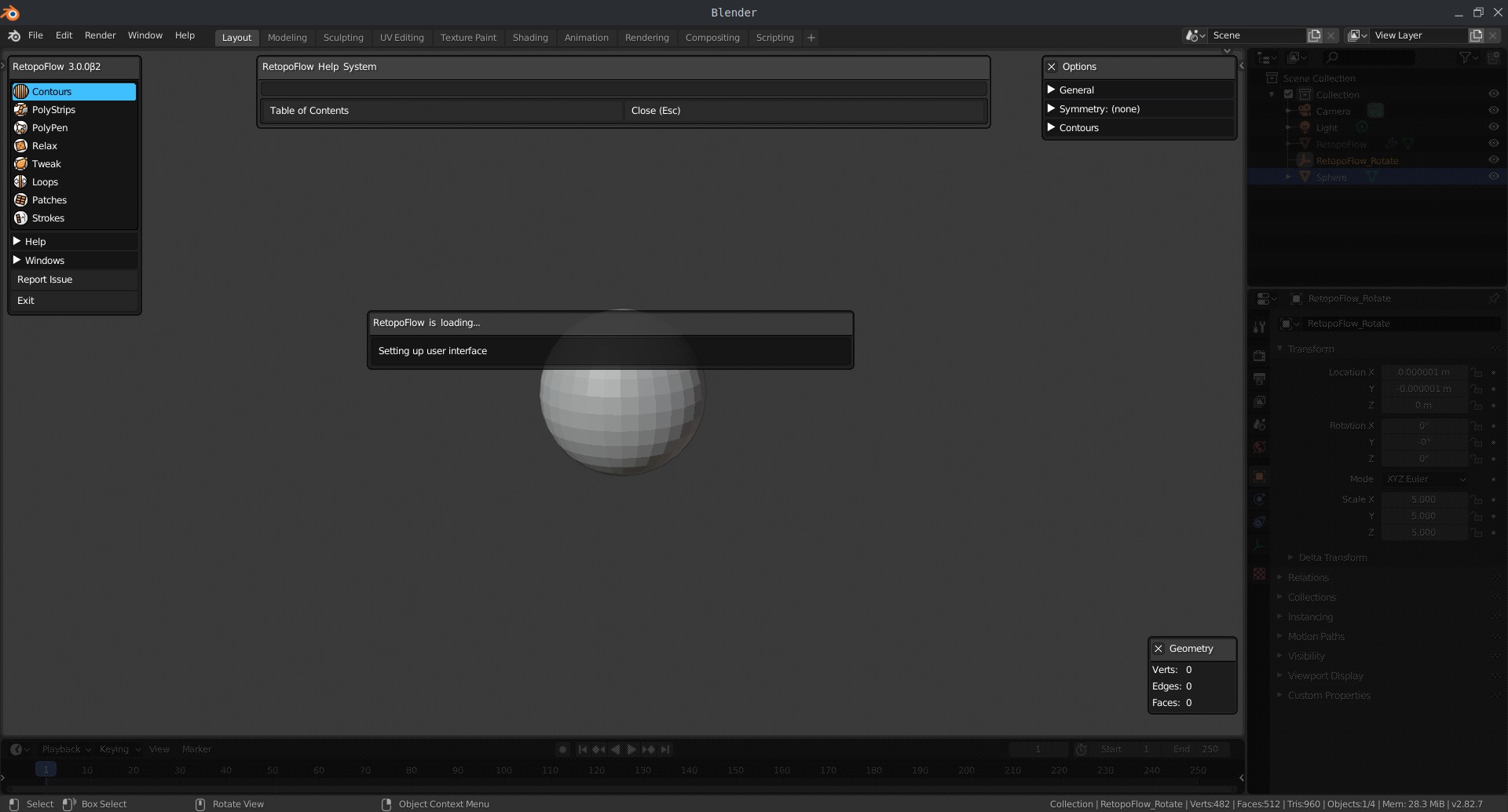Open the Table of Contents in help
This screenshot has height=812, width=1508.
click(x=441, y=111)
